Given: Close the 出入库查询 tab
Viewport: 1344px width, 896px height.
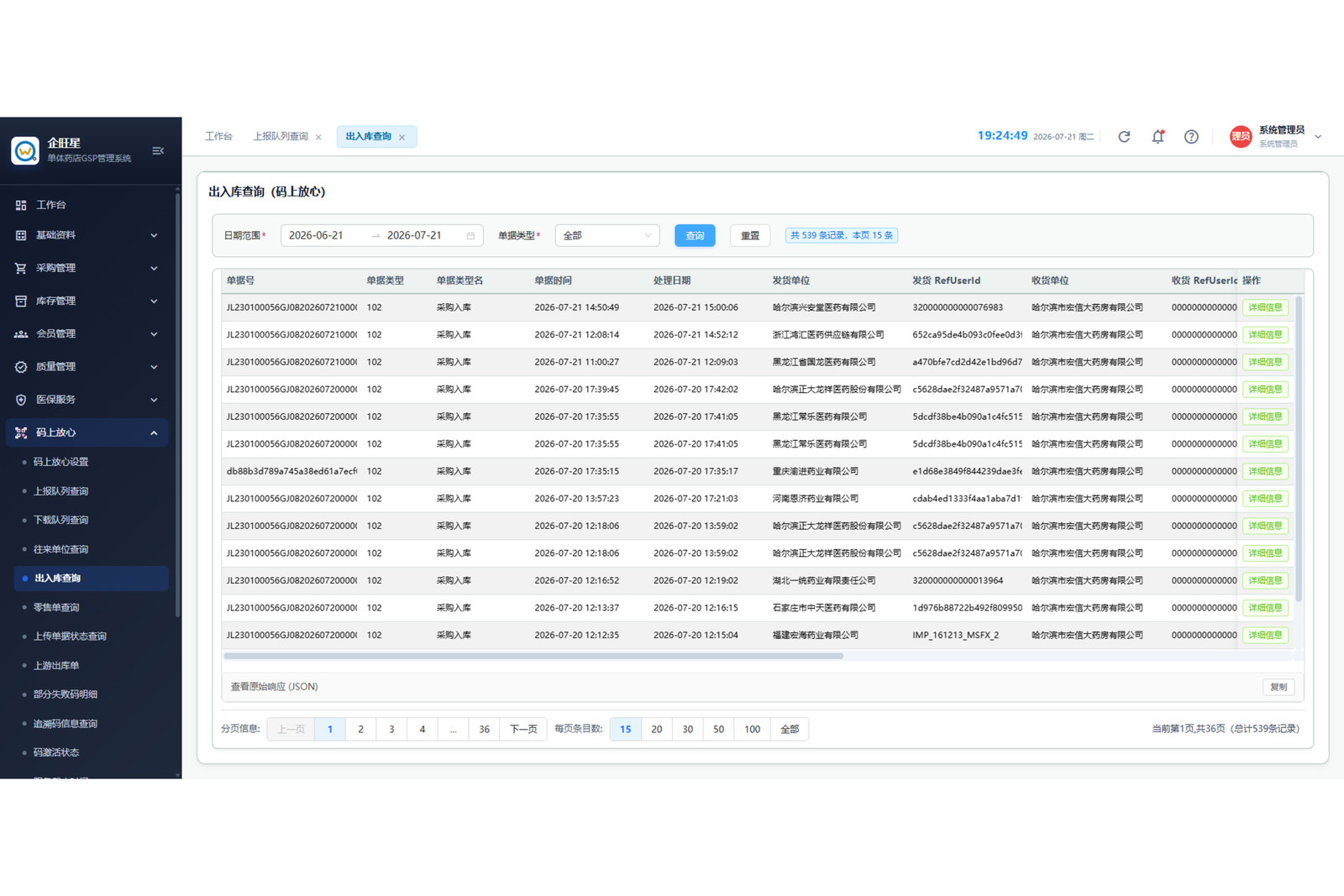Looking at the screenshot, I should tap(402, 137).
